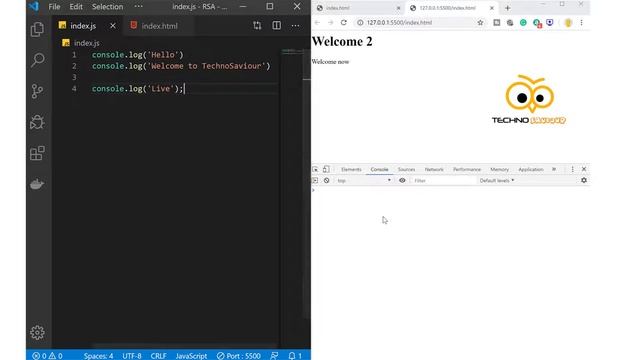Click the purple shield extension icon

[x=550, y=22]
